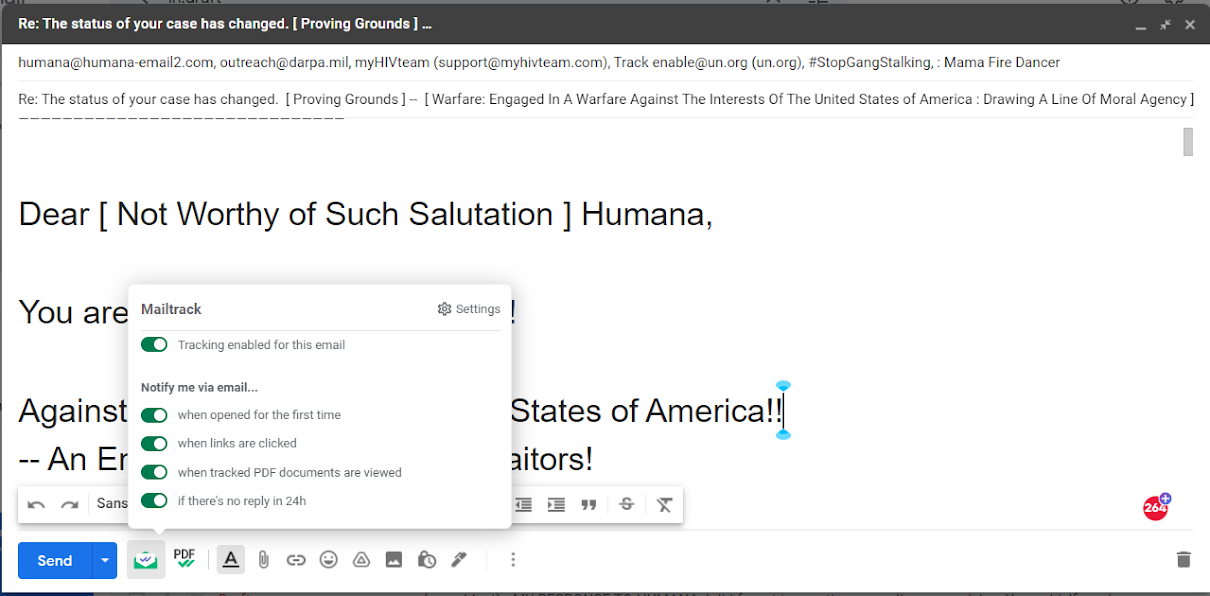Toggle 'when tracked PDF documents are viewed'
This screenshot has width=1210, height=596.
154,472
